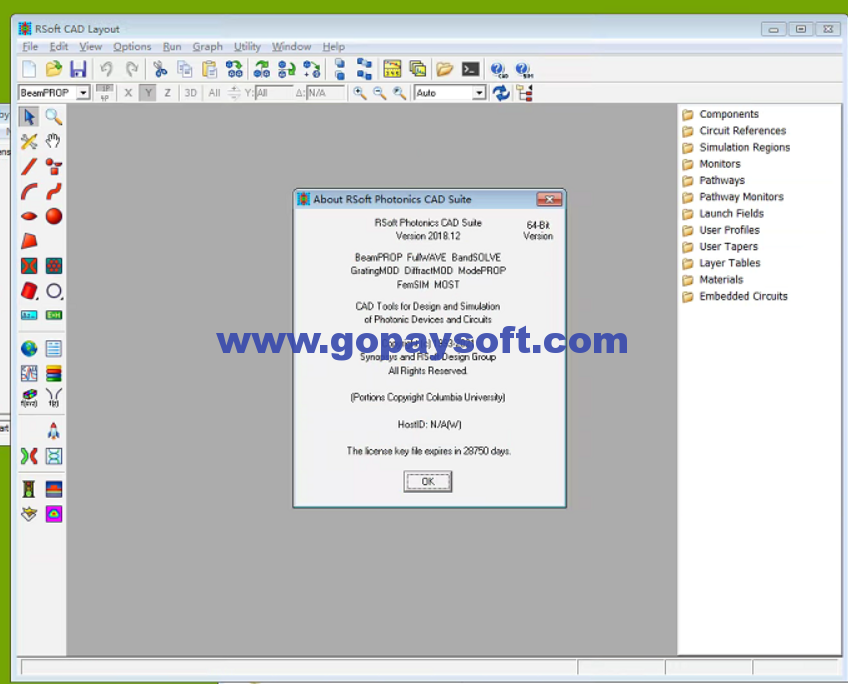This screenshot has height=684, width=848.
Task: Click OK in the About dialog
Action: click(428, 481)
